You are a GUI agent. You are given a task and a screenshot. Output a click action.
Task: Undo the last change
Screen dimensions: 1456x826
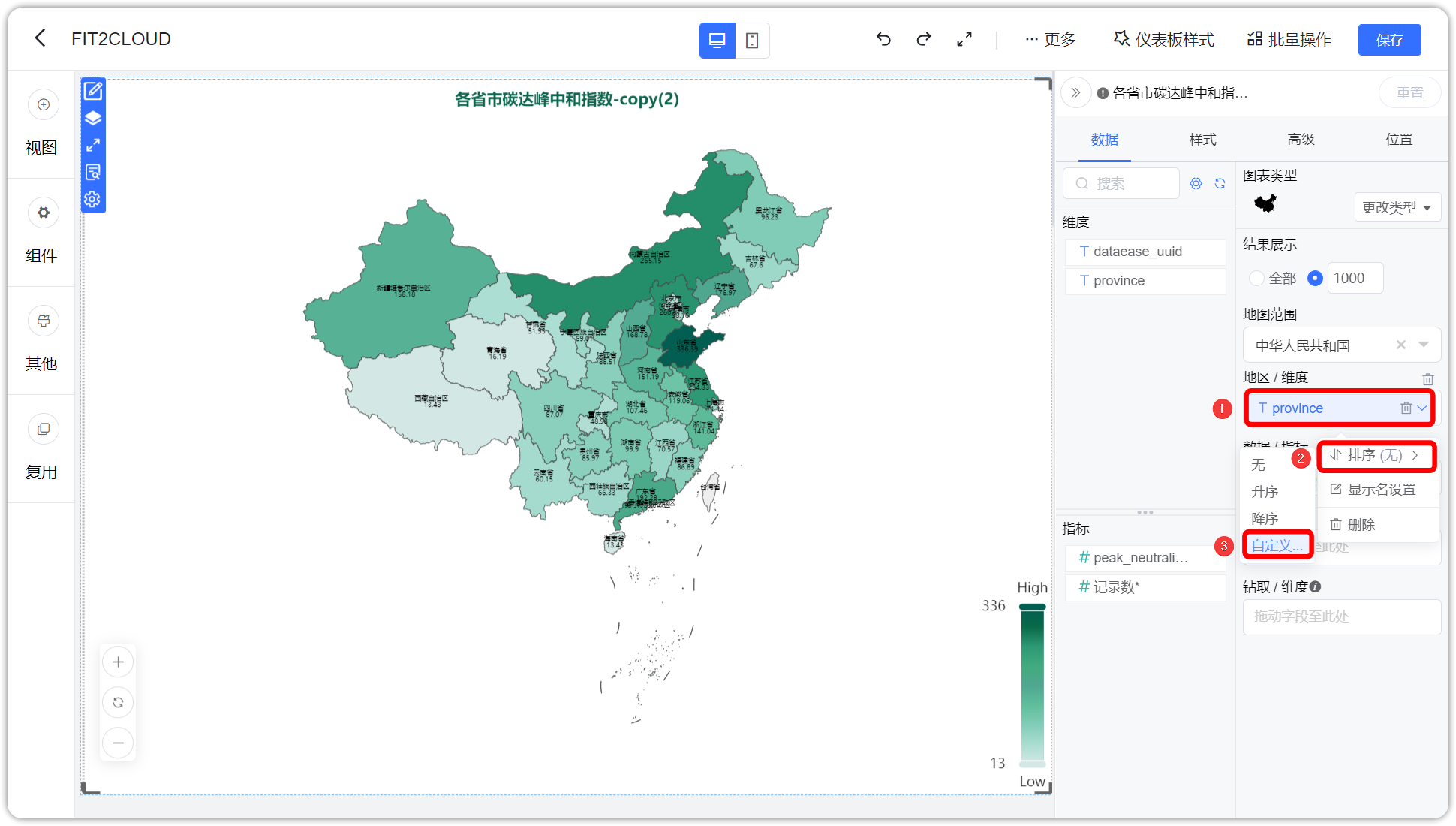pyautogui.click(x=883, y=39)
